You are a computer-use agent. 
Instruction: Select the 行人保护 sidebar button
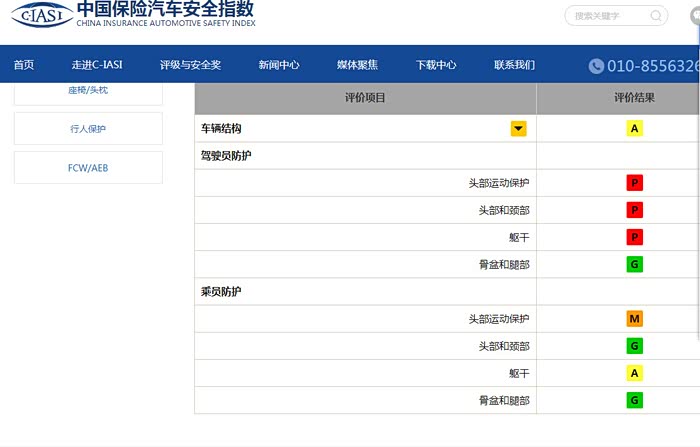[x=88, y=129]
